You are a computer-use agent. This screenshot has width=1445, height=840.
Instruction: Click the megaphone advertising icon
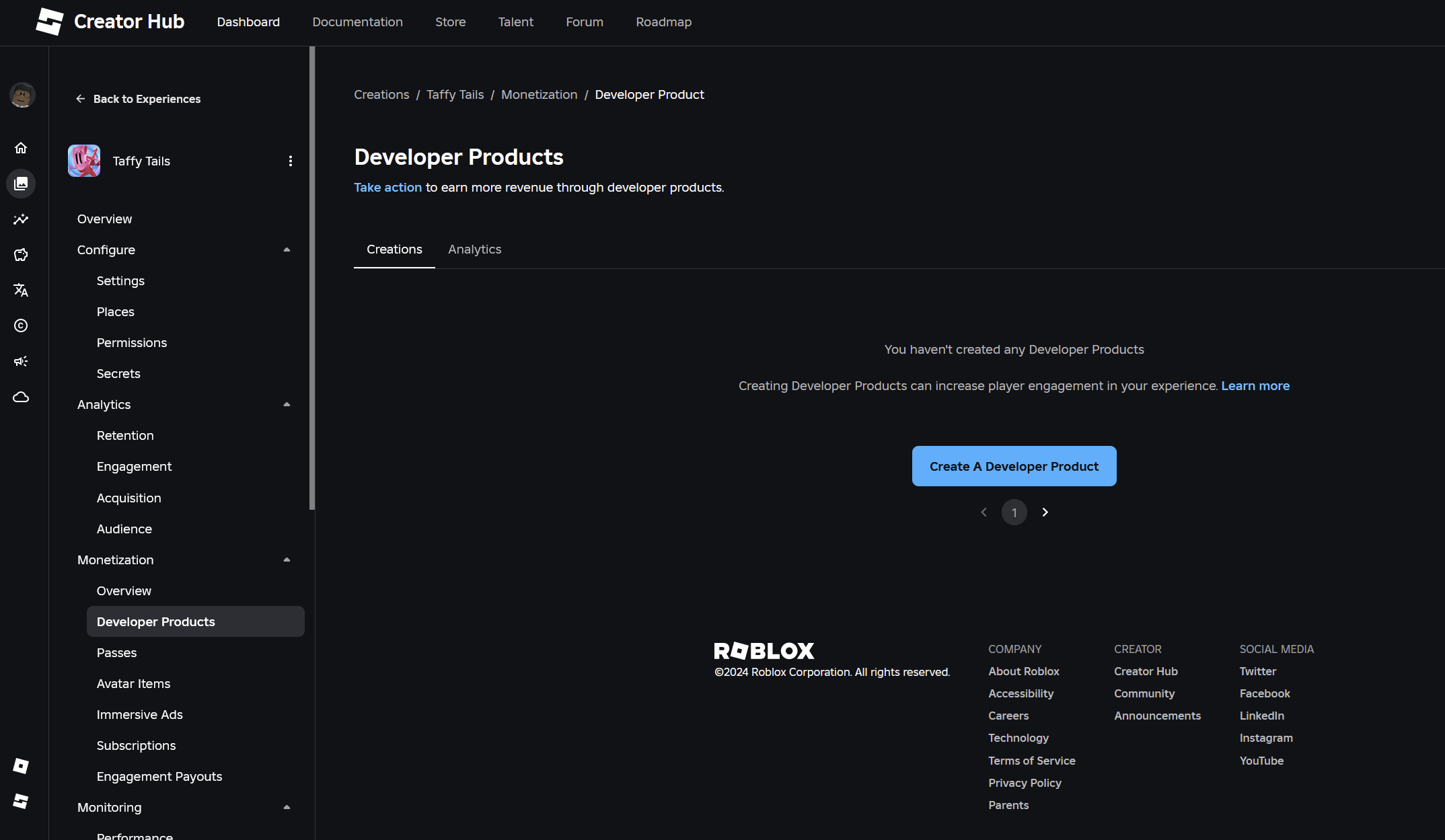tap(21, 361)
